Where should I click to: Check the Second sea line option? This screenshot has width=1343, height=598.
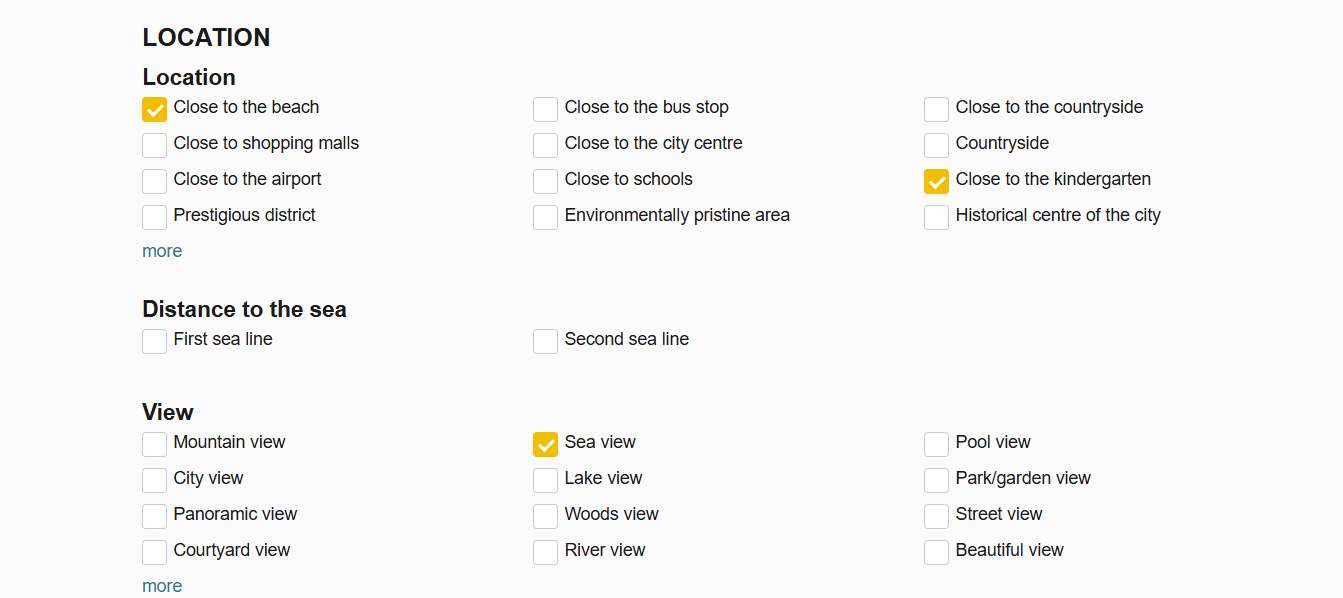point(545,341)
